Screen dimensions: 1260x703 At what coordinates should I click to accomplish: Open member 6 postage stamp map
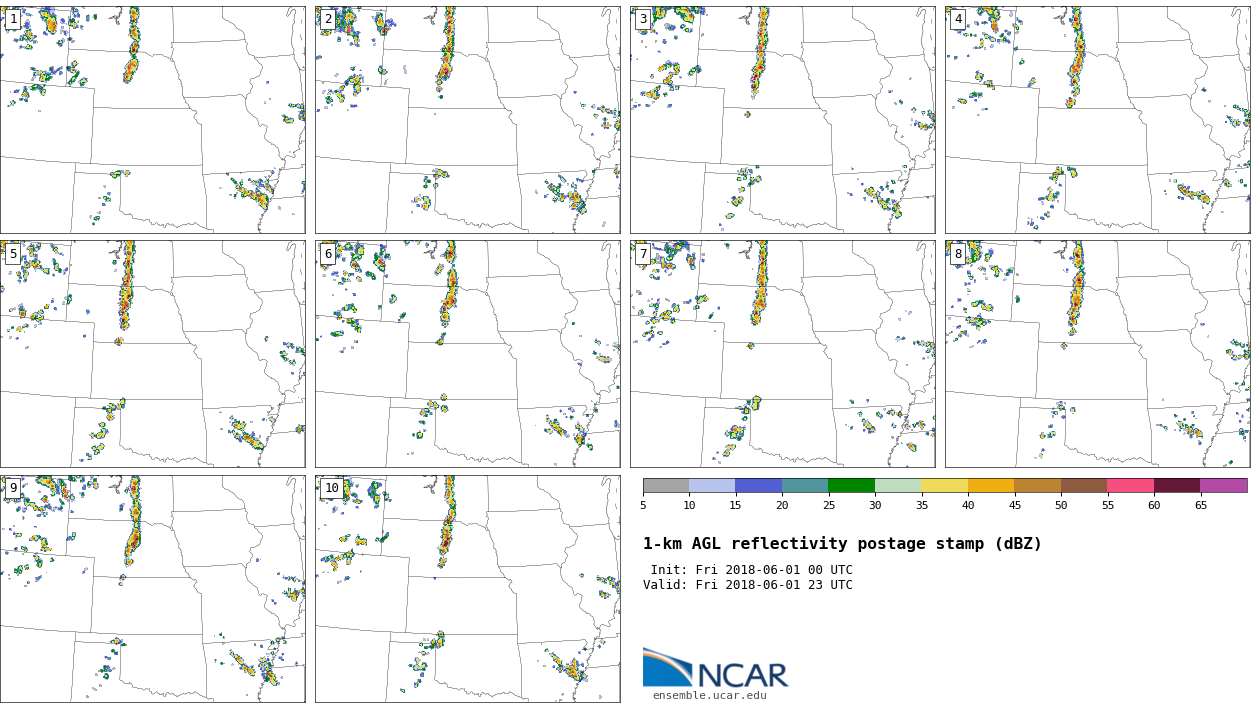[467, 354]
